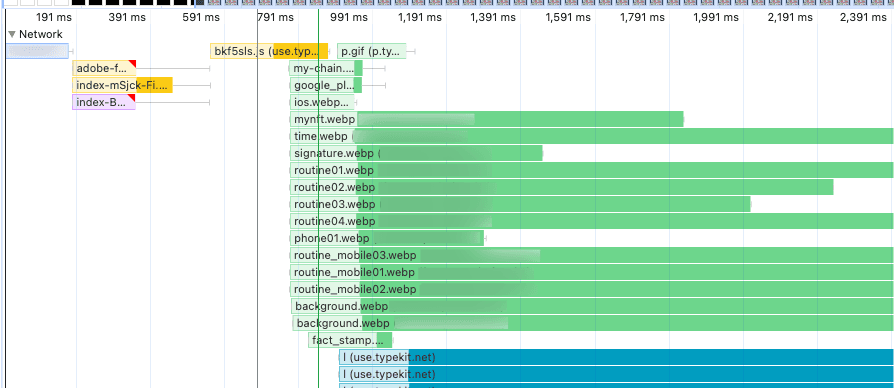Image resolution: width=894 pixels, height=388 pixels.
Task: Click the 791 ms ruler label
Action: (x=275, y=18)
